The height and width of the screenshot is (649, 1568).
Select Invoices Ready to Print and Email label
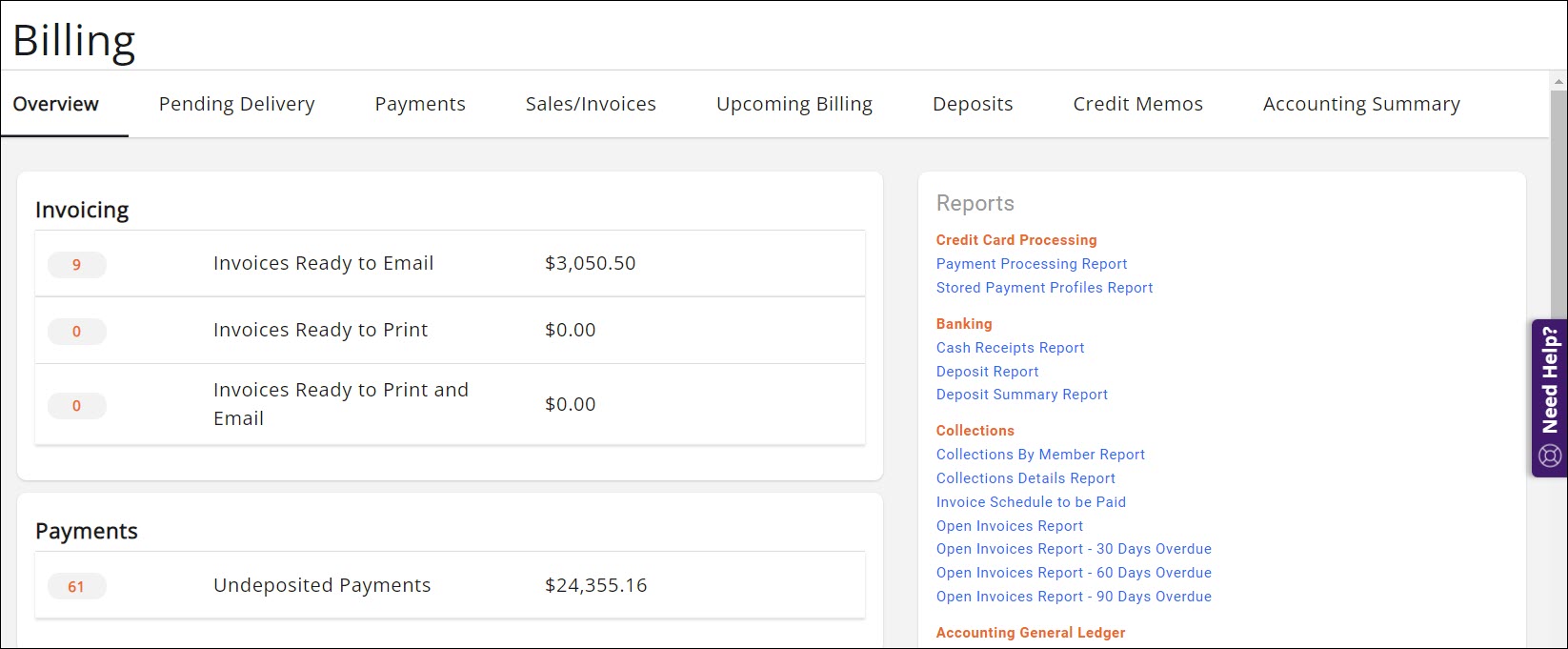341,404
